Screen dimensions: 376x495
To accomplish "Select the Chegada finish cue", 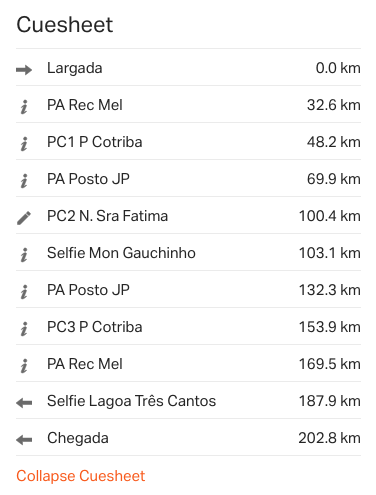I will [188, 437].
